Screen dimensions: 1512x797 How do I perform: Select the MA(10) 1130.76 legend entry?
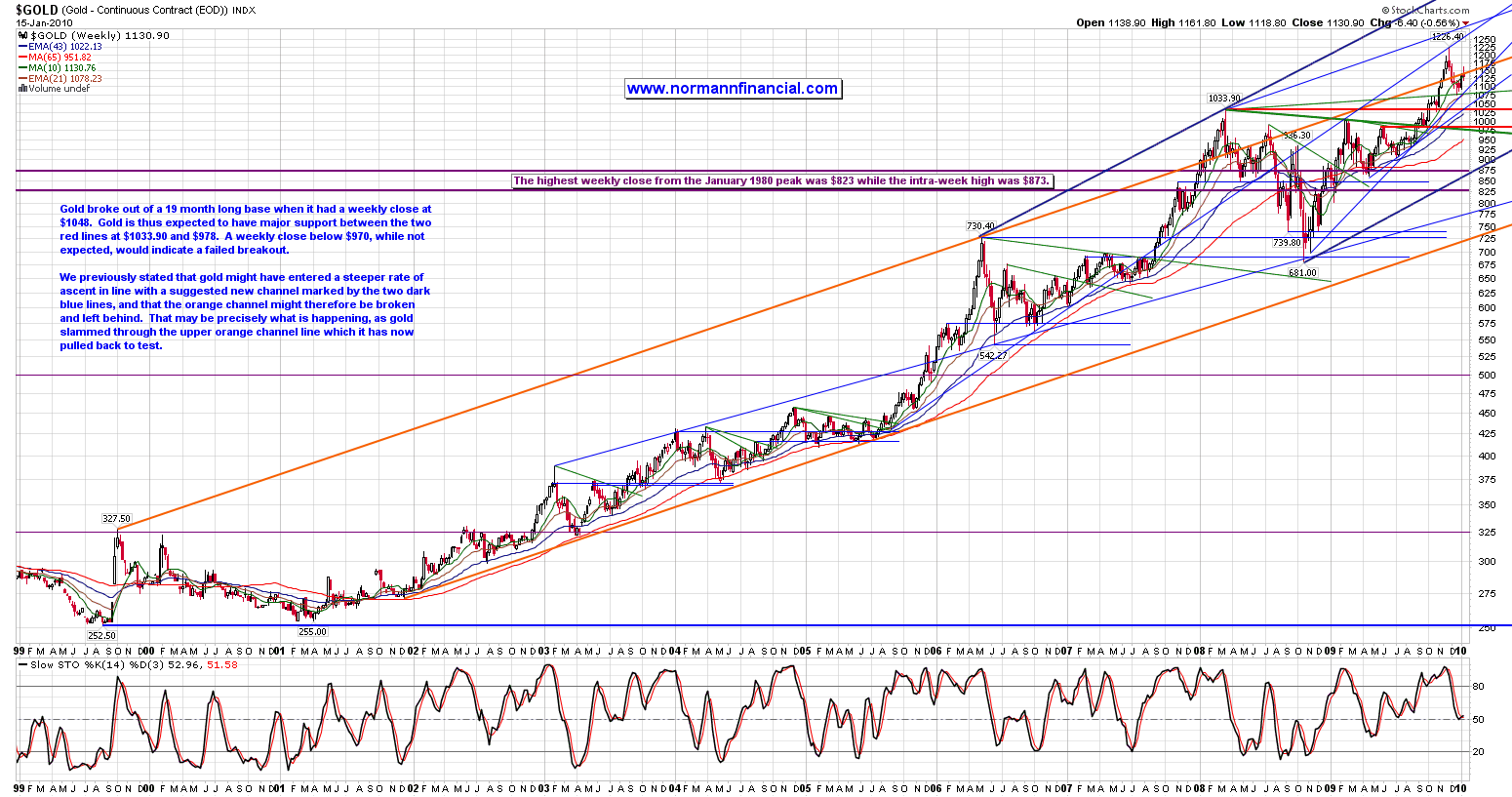(64, 68)
